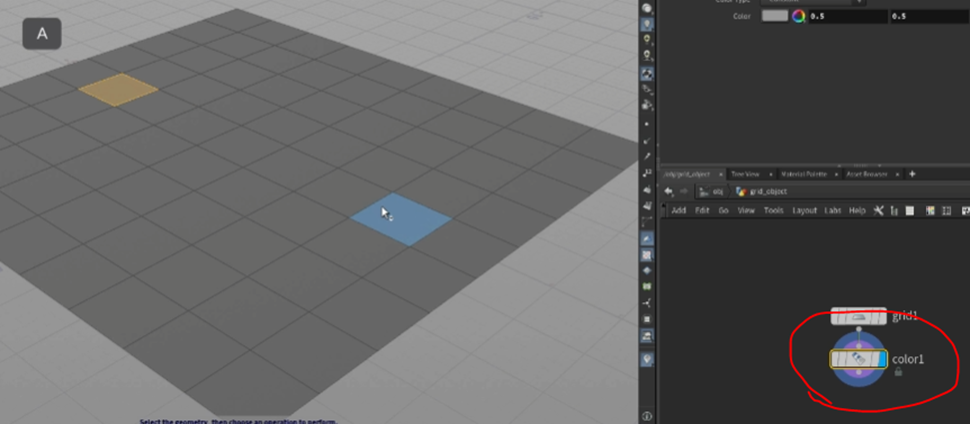Screen dimensions: 970x424
Task: Click the diamond-shaped display option icon
Action: point(647,270)
